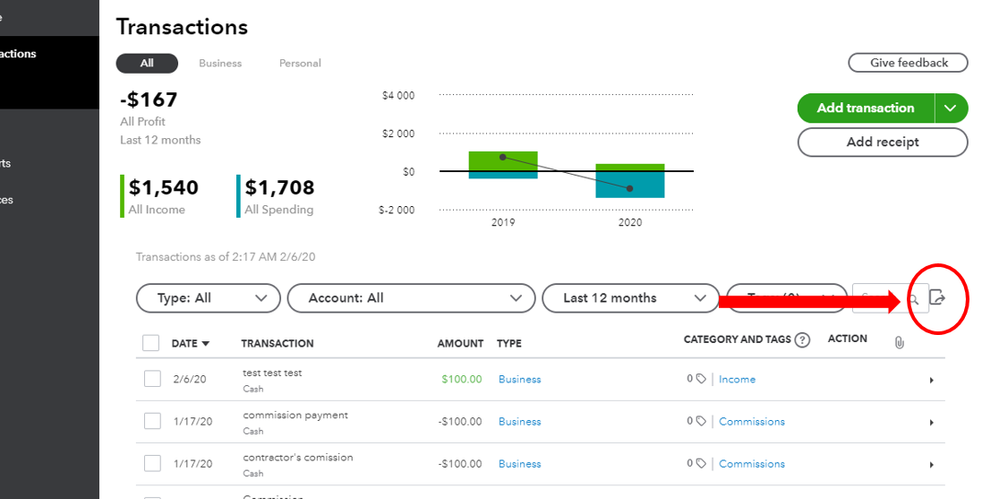
Task: Check the select-all transactions checkbox
Action: click(151, 343)
